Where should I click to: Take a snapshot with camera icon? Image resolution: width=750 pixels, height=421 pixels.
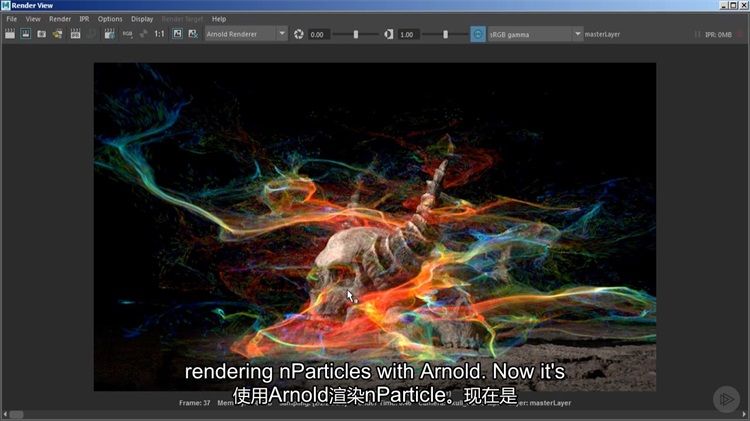click(42, 34)
